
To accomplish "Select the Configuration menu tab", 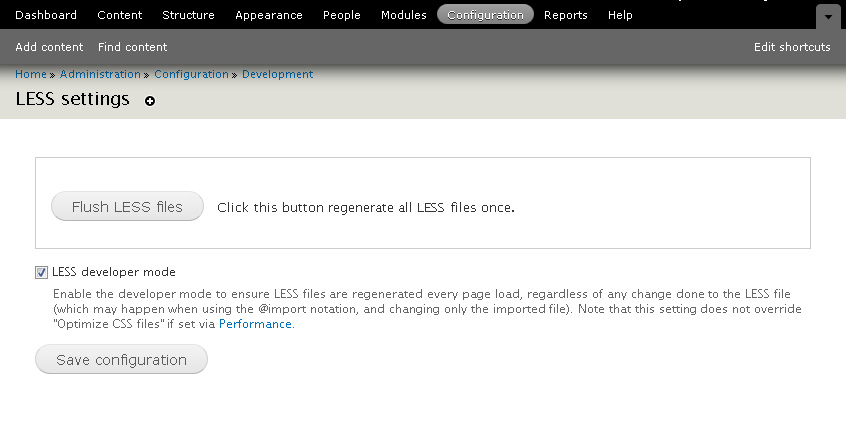I will click(486, 15).
